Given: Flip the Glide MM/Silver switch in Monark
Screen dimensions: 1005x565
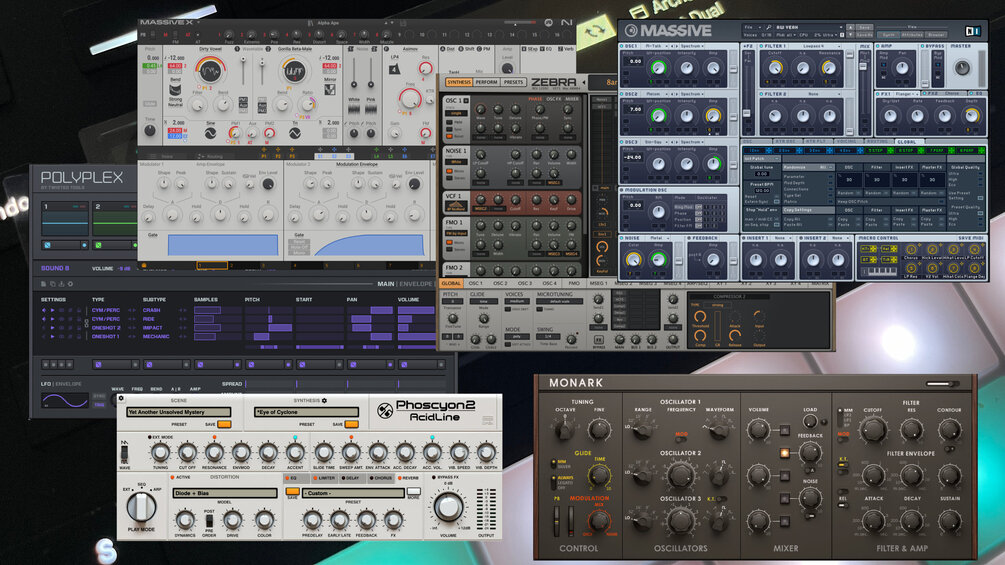Looking at the screenshot, I should click(x=554, y=463).
